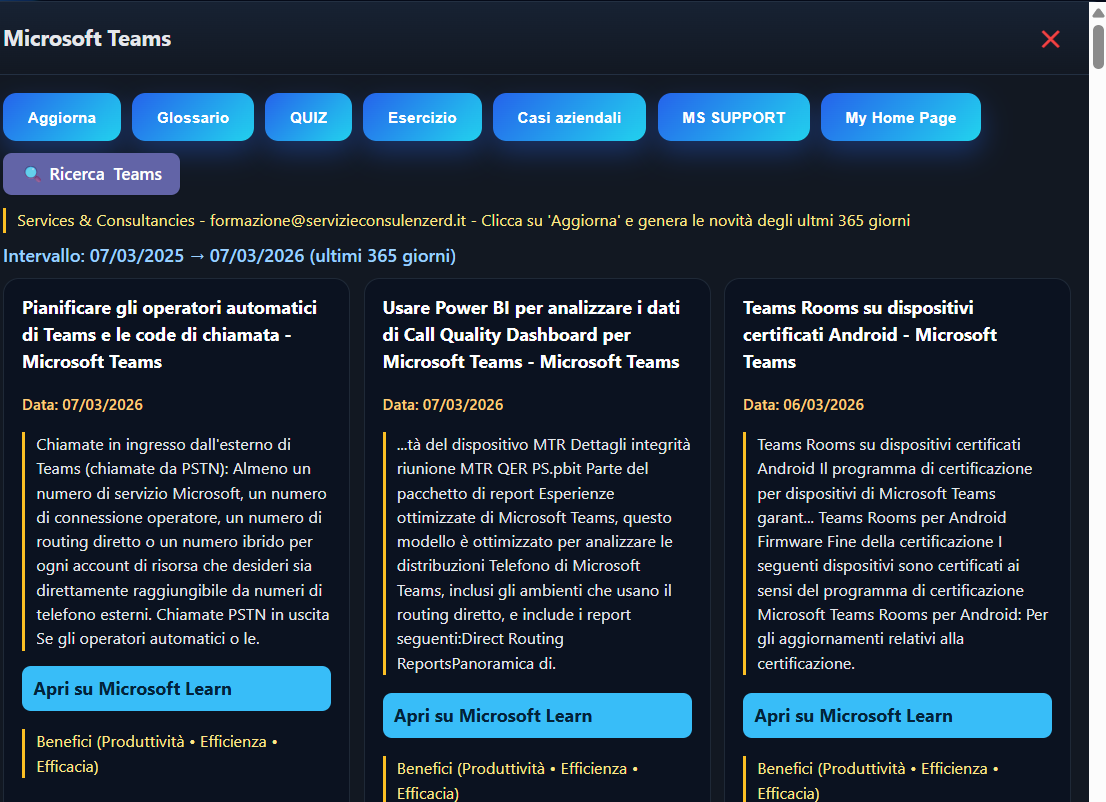1106x802 pixels.
Task: Click the 'Data: 06/03/2026' text
Action: pos(803,405)
